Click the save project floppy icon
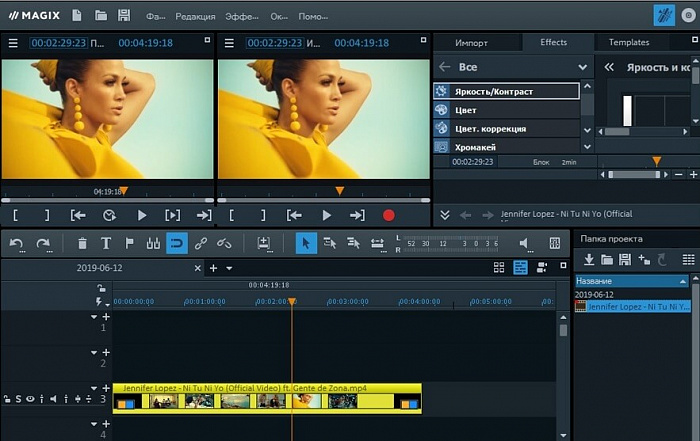This screenshot has width=700, height=441. click(x=124, y=16)
